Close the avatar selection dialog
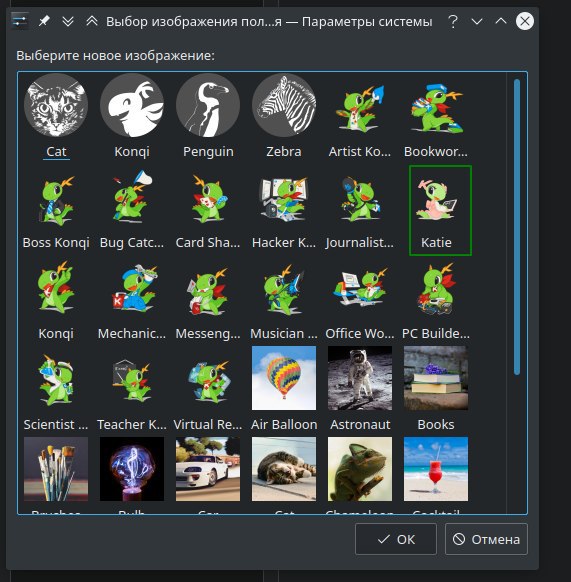 coord(525,21)
